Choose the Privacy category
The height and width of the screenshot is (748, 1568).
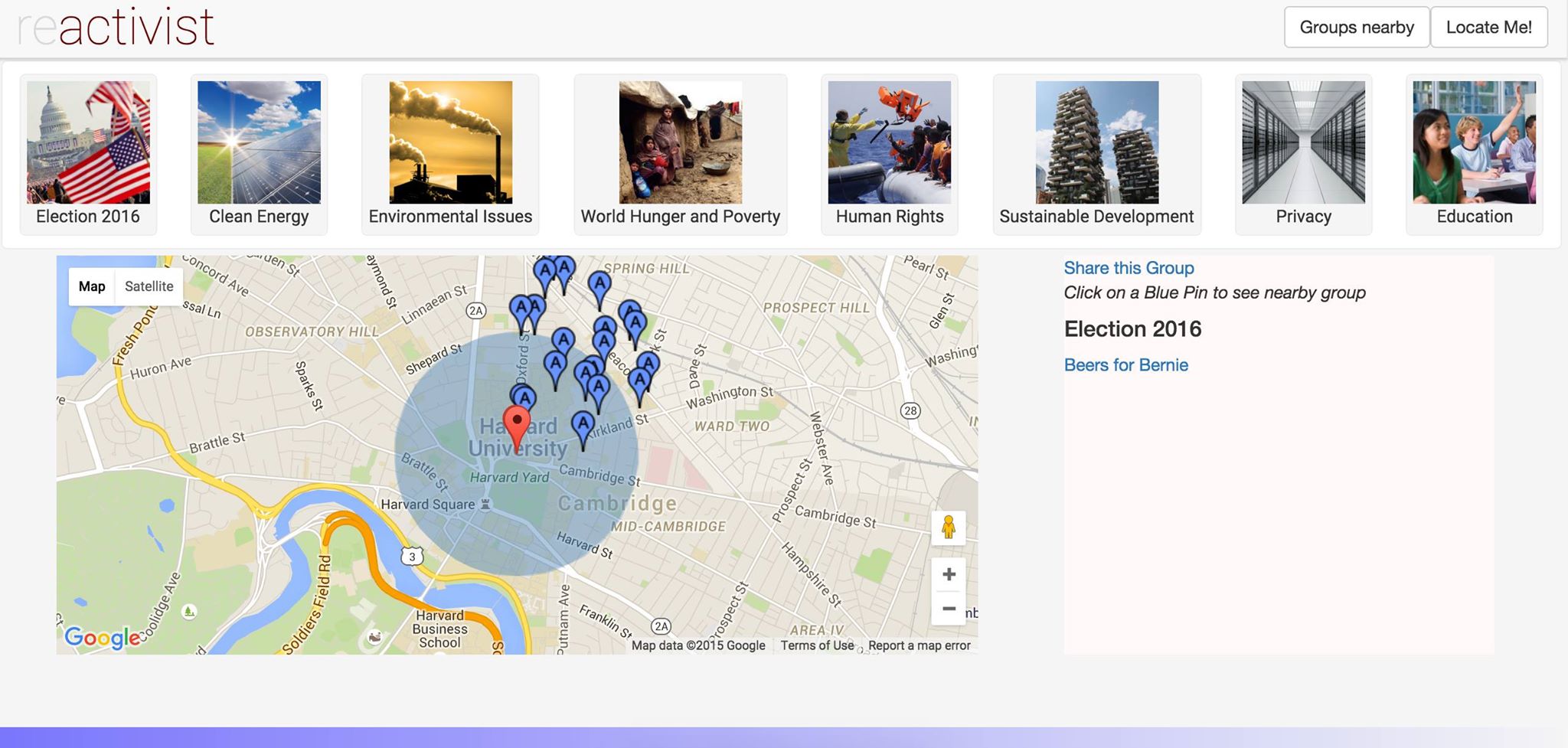click(x=1303, y=155)
